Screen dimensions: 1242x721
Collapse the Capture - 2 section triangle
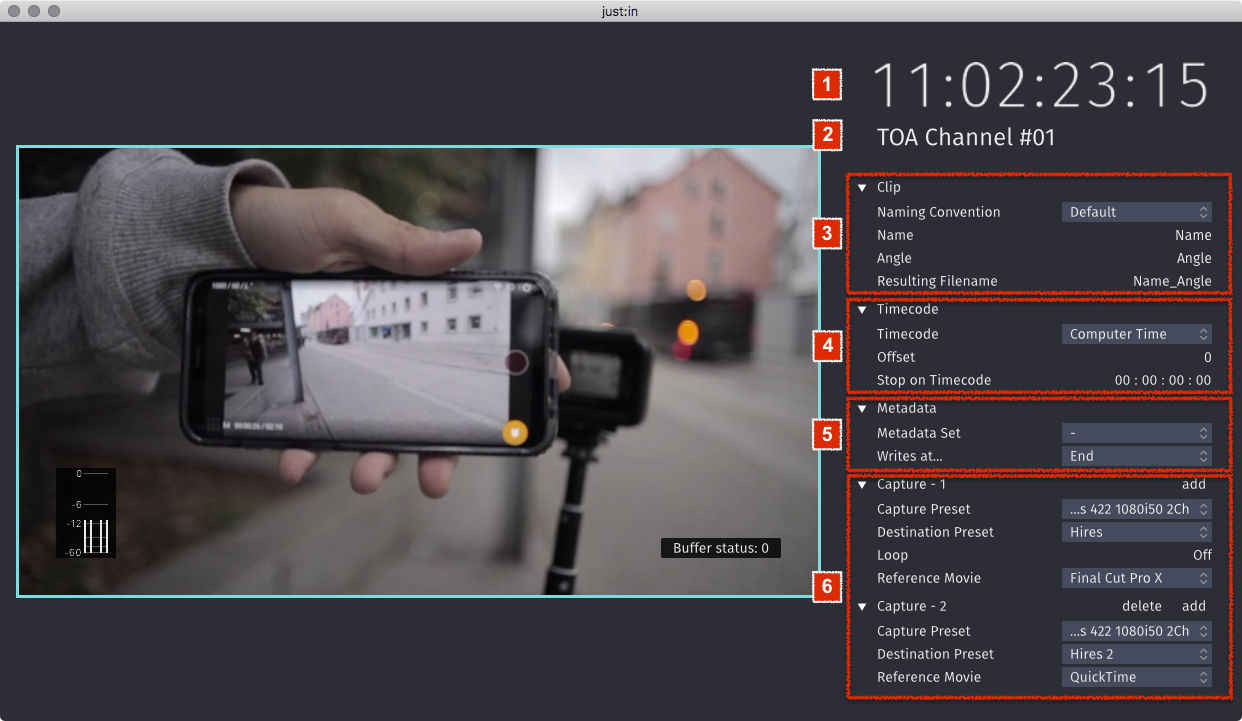click(x=862, y=607)
